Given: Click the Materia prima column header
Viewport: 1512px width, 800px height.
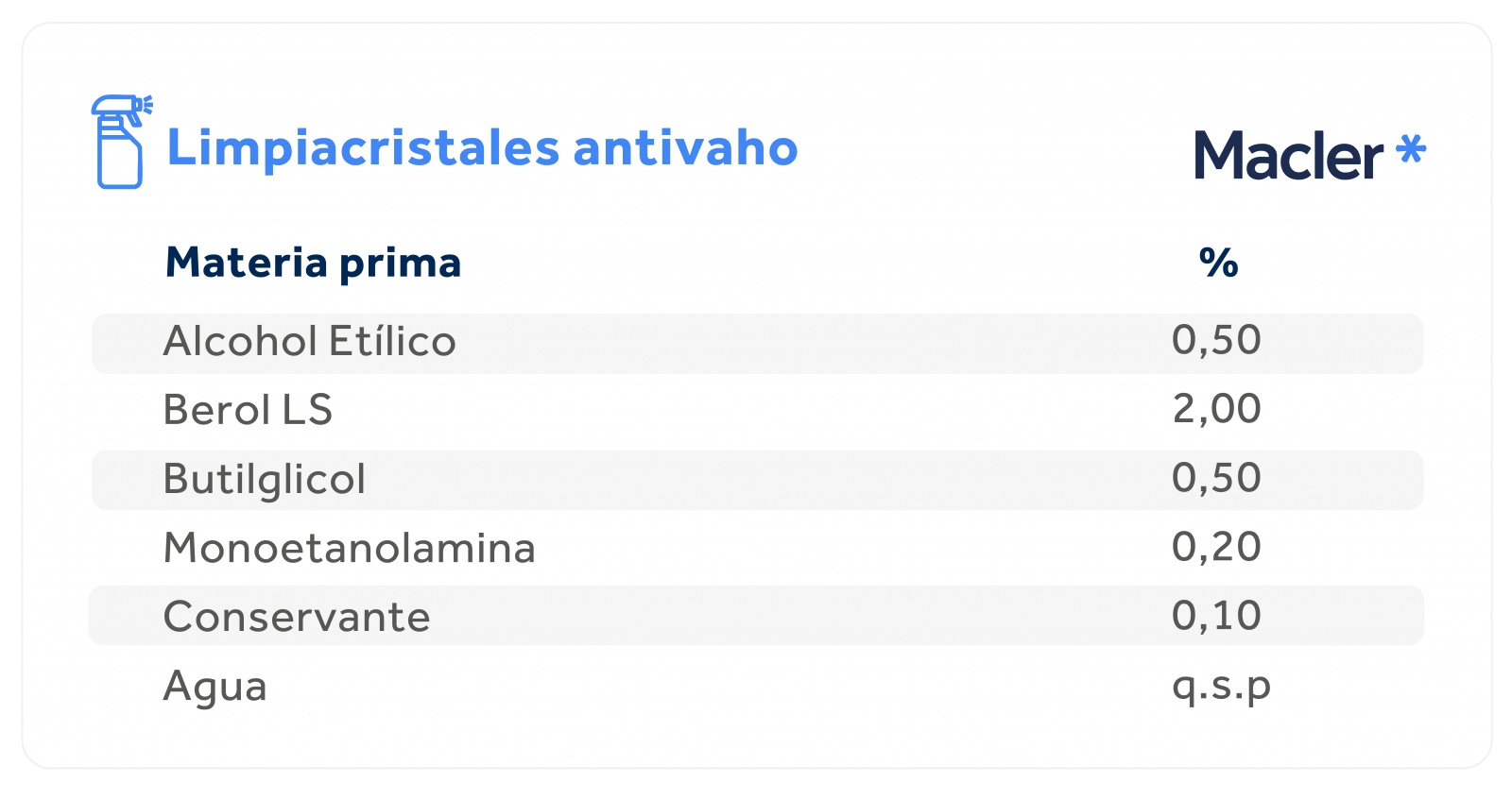Looking at the screenshot, I should pos(313,263).
